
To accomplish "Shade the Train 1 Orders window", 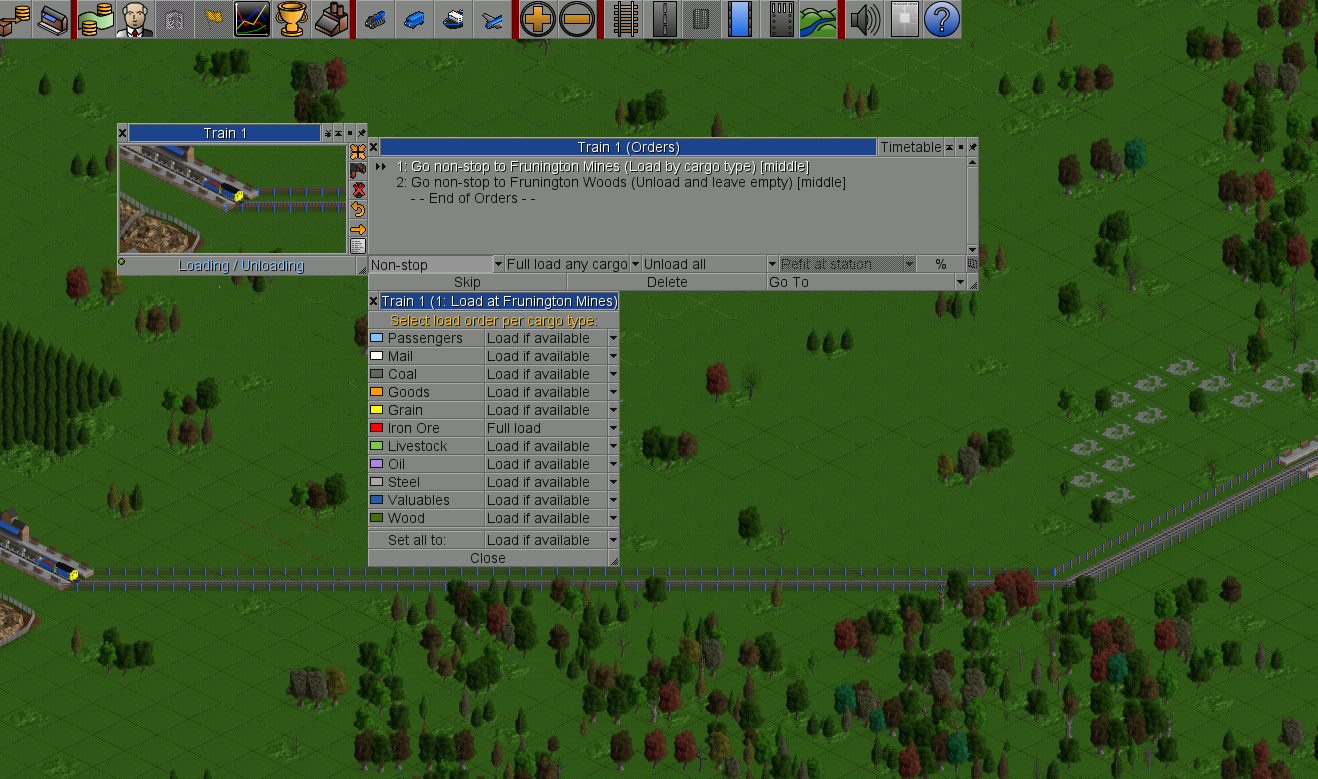I will (x=949, y=147).
